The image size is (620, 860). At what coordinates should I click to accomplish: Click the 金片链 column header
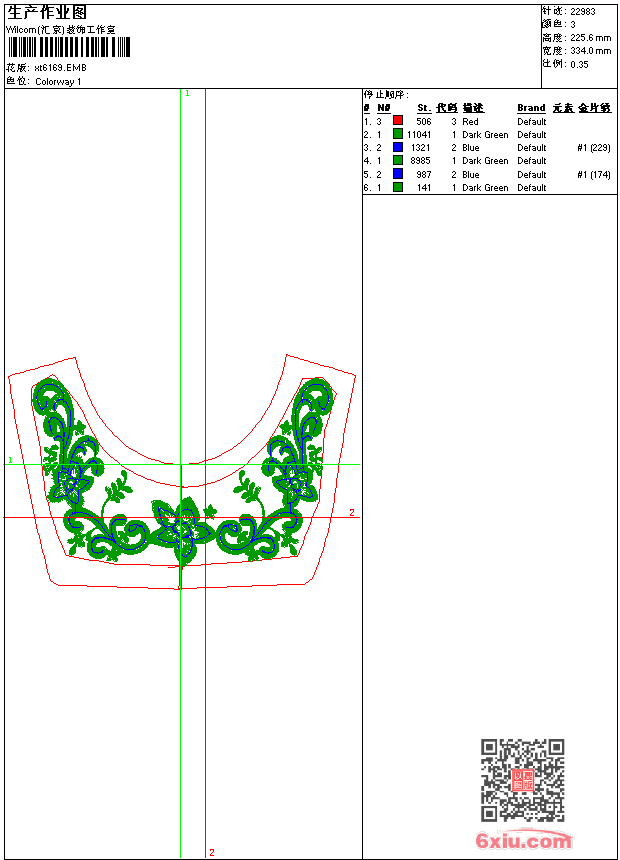click(x=595, y=108)
